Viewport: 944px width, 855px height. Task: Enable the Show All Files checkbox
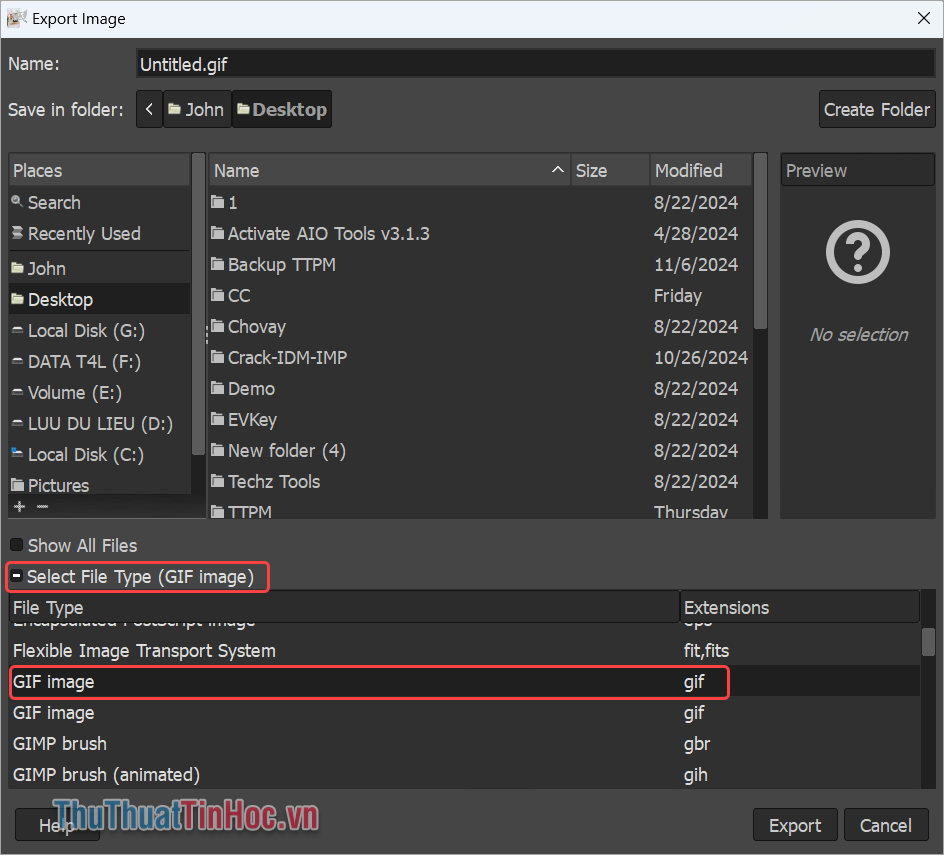point(17,545)
